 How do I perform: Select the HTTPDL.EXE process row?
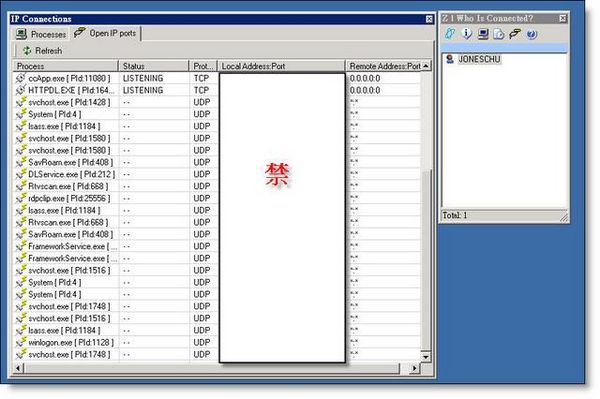(217, 90)
